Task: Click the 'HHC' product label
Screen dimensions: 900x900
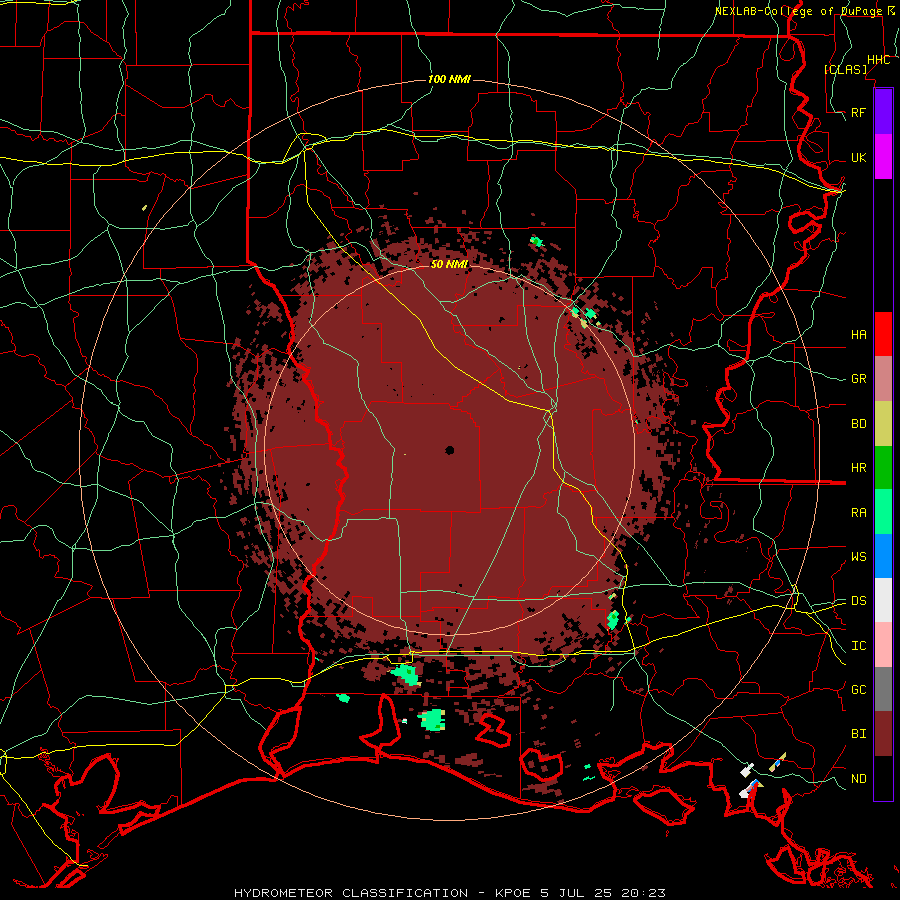Action: [878, 60]
